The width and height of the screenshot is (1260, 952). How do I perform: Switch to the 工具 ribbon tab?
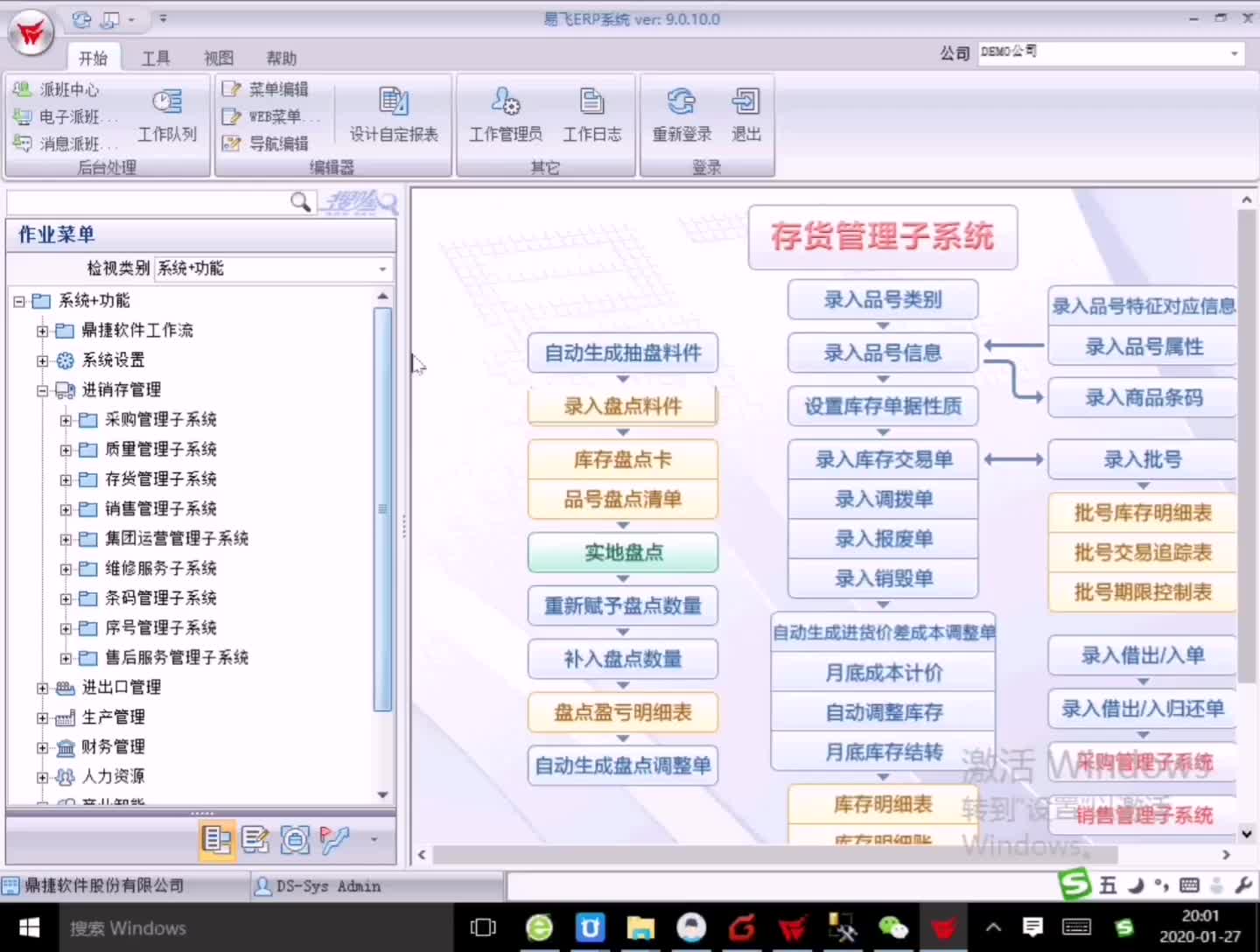point(156,58)
